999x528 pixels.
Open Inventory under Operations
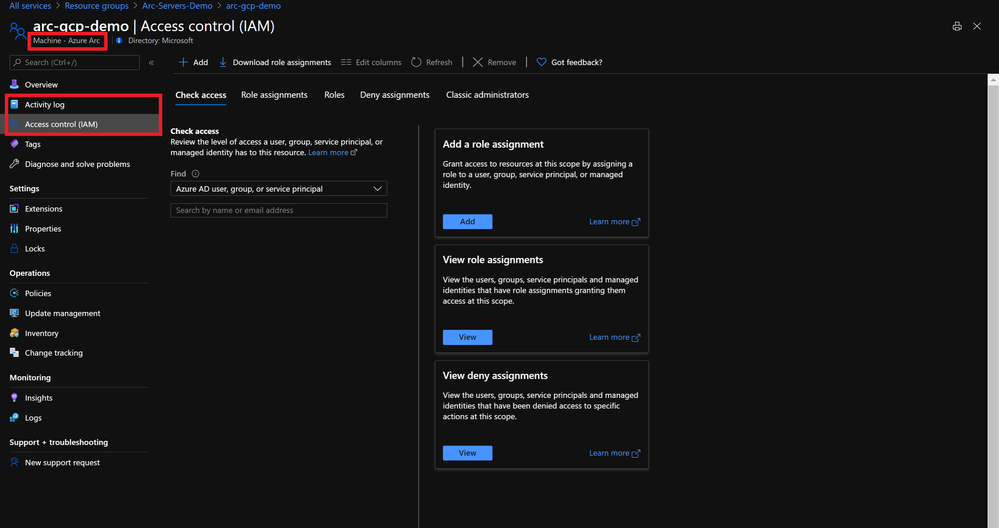click(x=41, y=333)
